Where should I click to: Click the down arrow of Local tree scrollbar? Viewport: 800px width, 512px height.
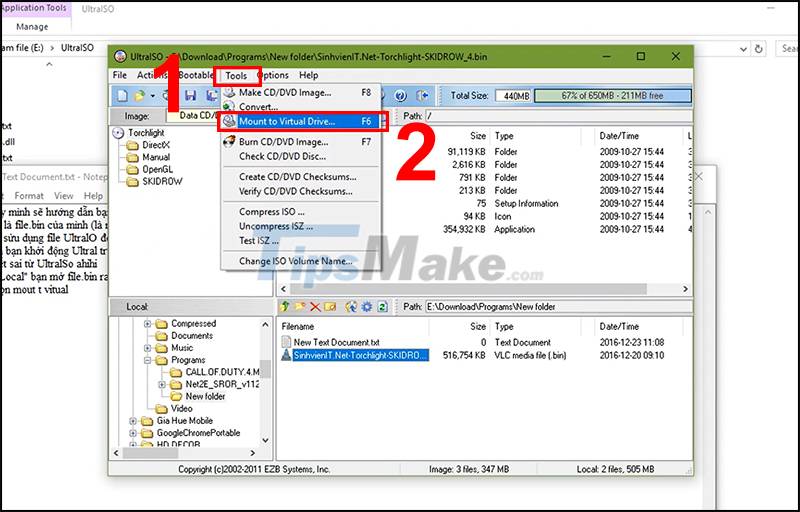tap(265, 440)
